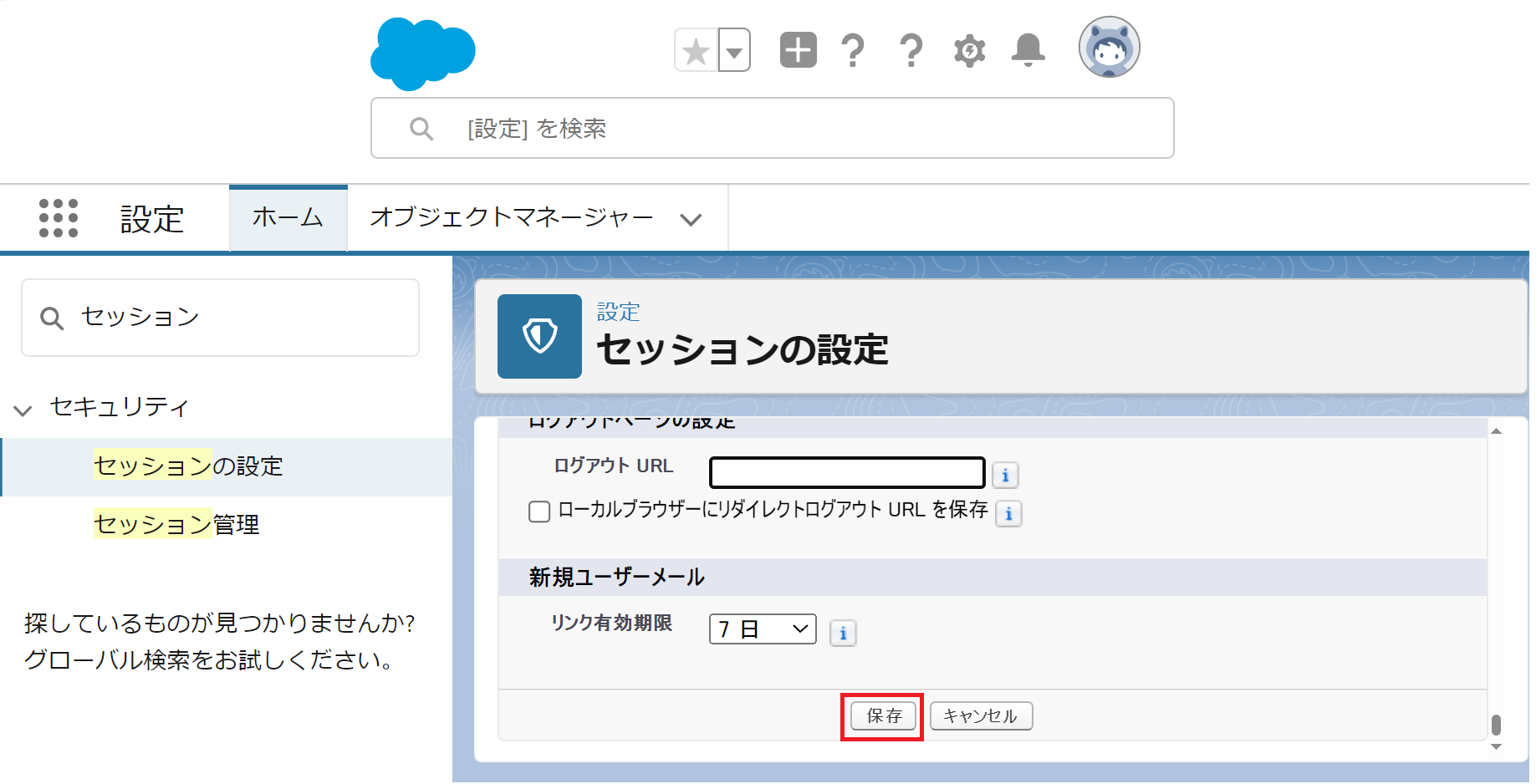
Task: Click the Salesforce cloud logo
Action: coord(422,53)
